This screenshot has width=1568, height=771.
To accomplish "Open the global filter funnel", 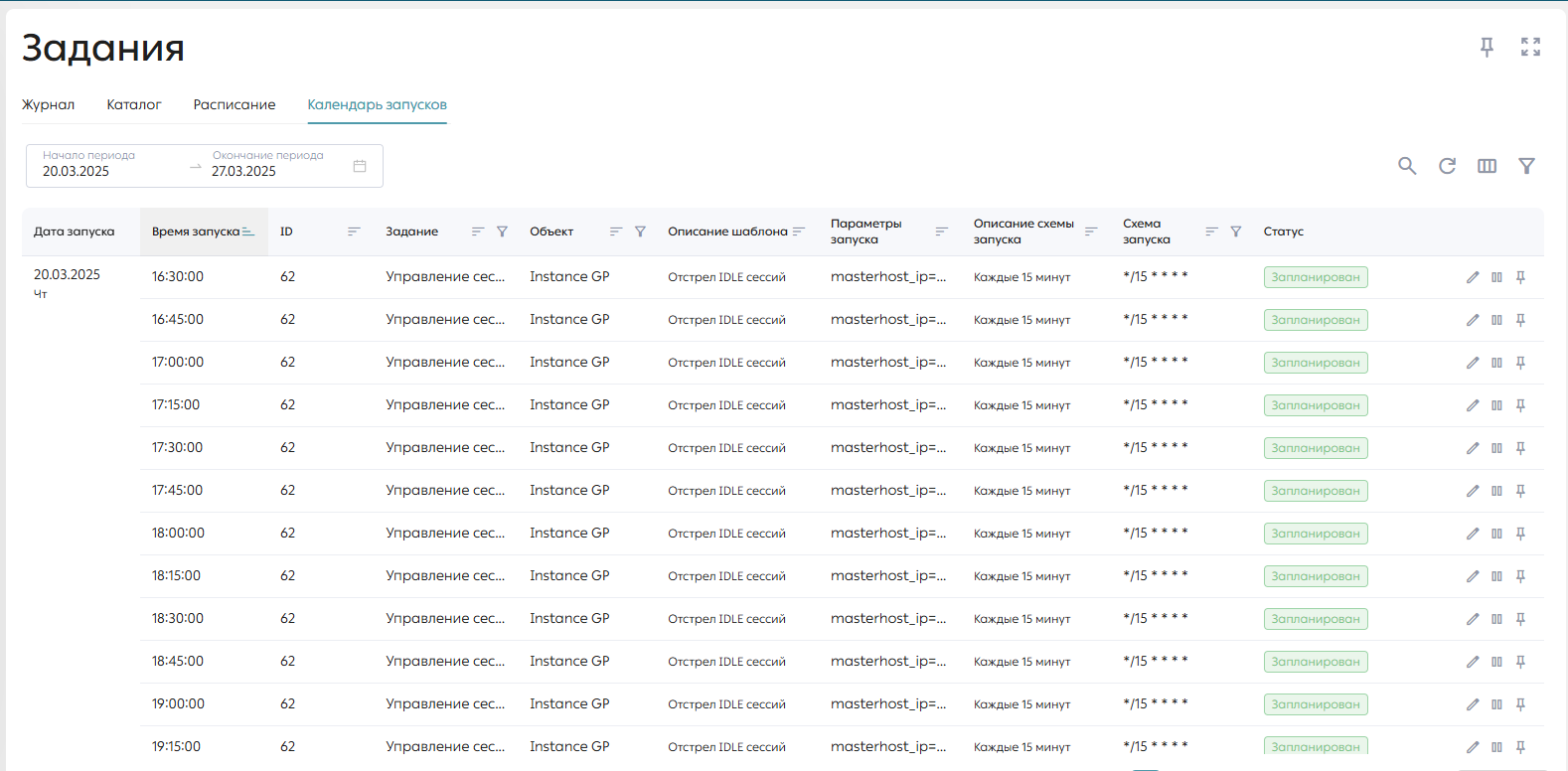I will coord(1526,166).
